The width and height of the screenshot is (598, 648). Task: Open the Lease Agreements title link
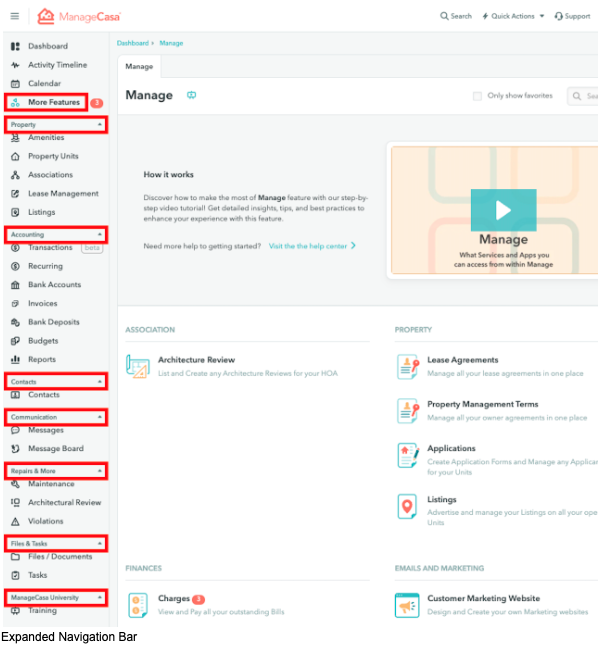point(462,360)
